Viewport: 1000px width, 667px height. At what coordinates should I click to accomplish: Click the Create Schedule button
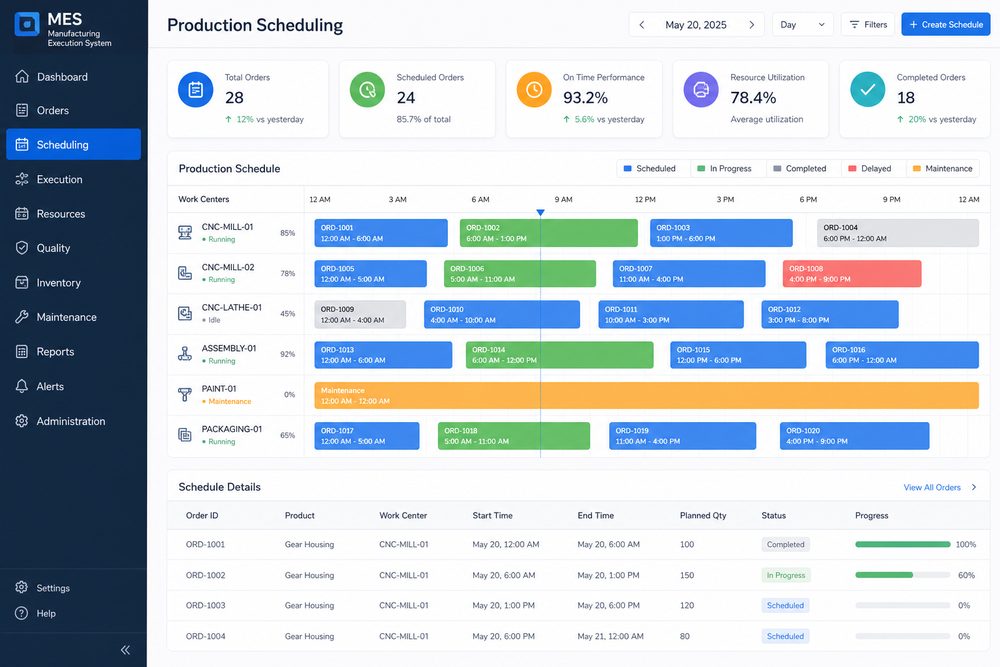tap(946, 25)
